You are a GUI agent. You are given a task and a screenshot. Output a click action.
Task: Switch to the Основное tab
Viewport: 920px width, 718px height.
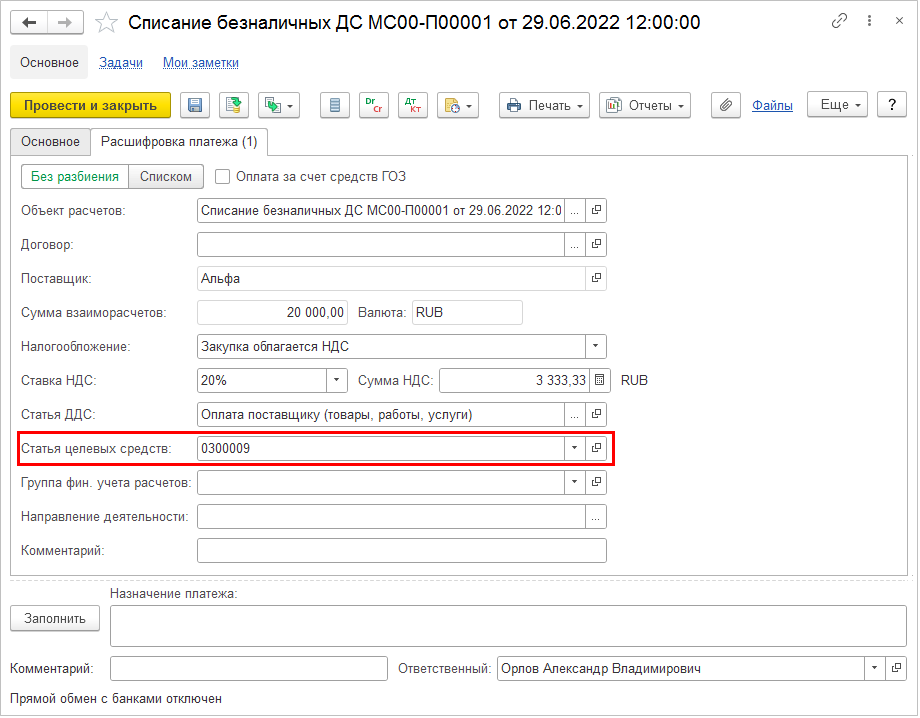[x=50, y=142]
